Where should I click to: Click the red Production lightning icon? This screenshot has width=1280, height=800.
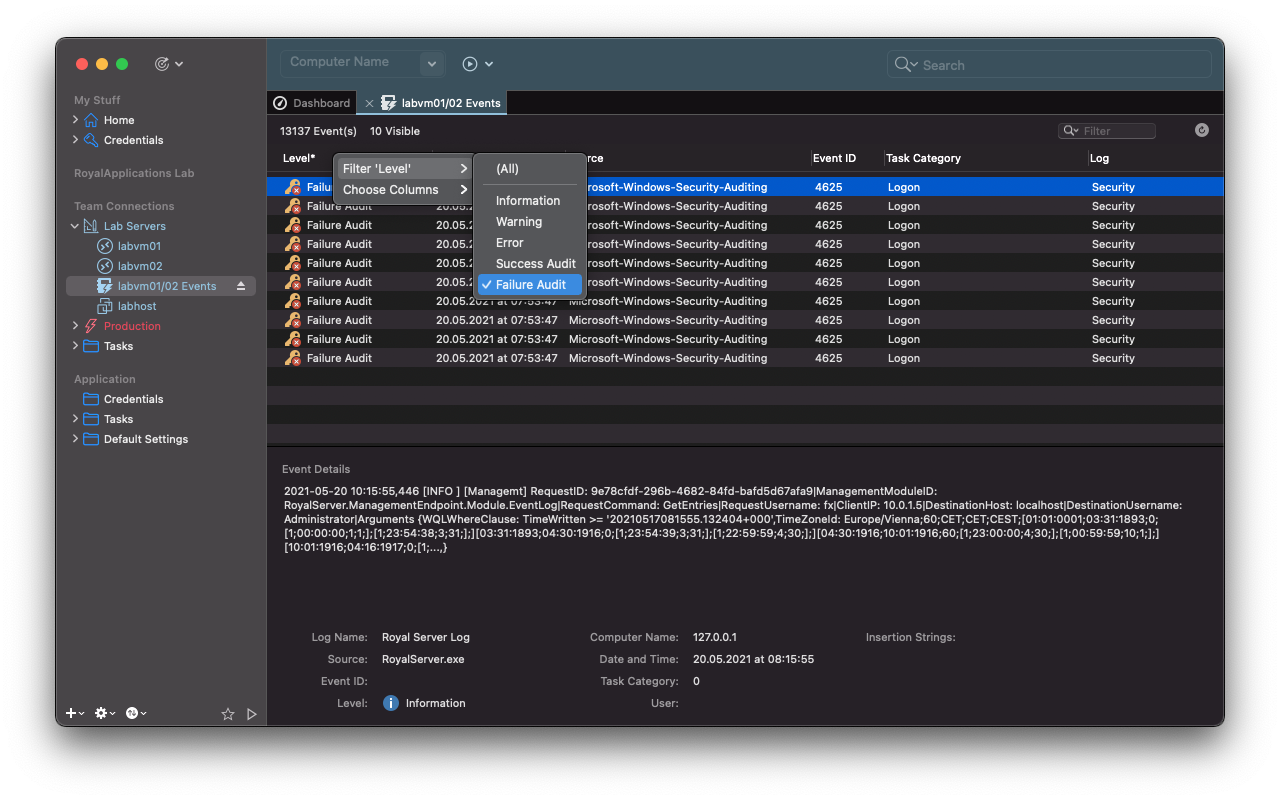tap(91, 326)
